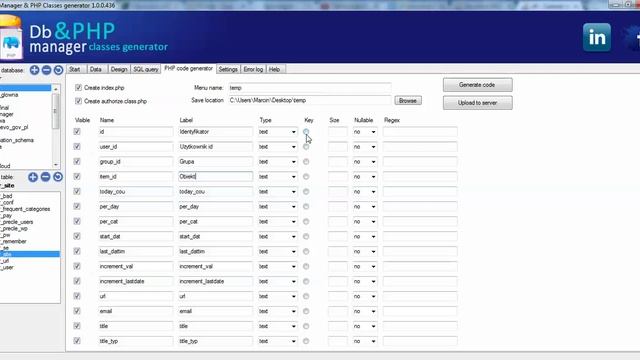Remove database using minus icon
This screenshot has width=640, height=360.
pyautogui.click(x=47, y=70)
